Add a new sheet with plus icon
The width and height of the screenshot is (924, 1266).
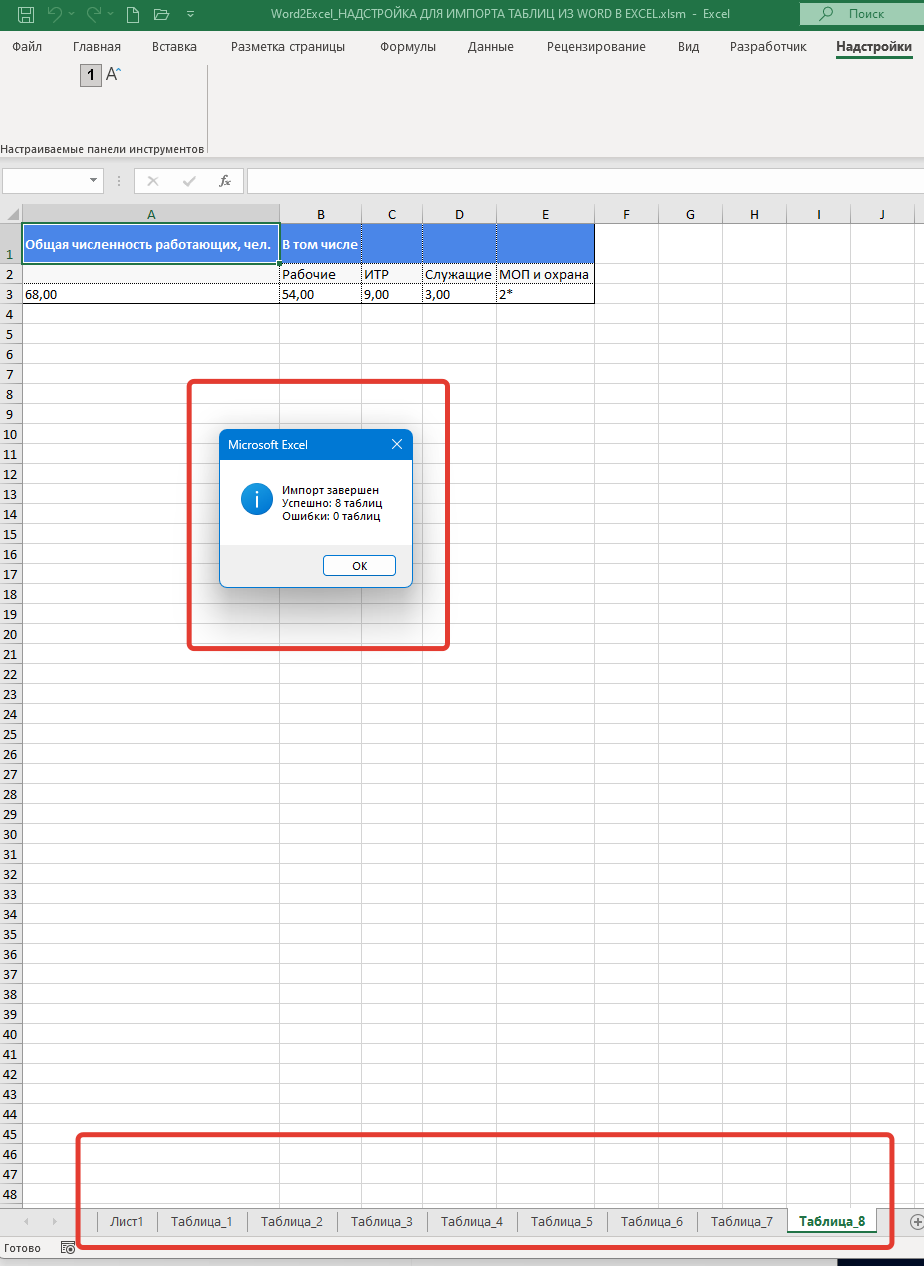click(x=916, y=1221)
